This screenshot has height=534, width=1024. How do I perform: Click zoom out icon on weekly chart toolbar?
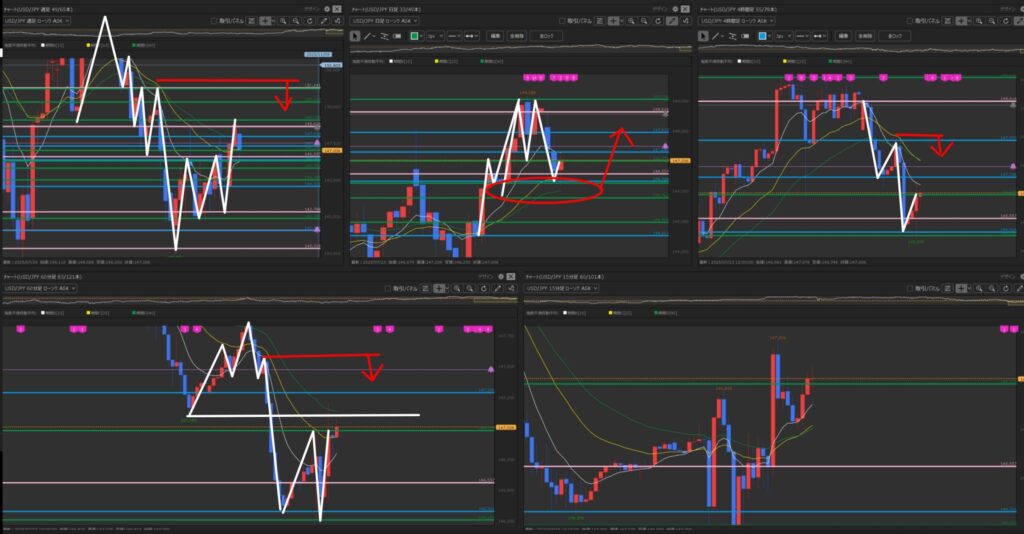coord(296,21)
